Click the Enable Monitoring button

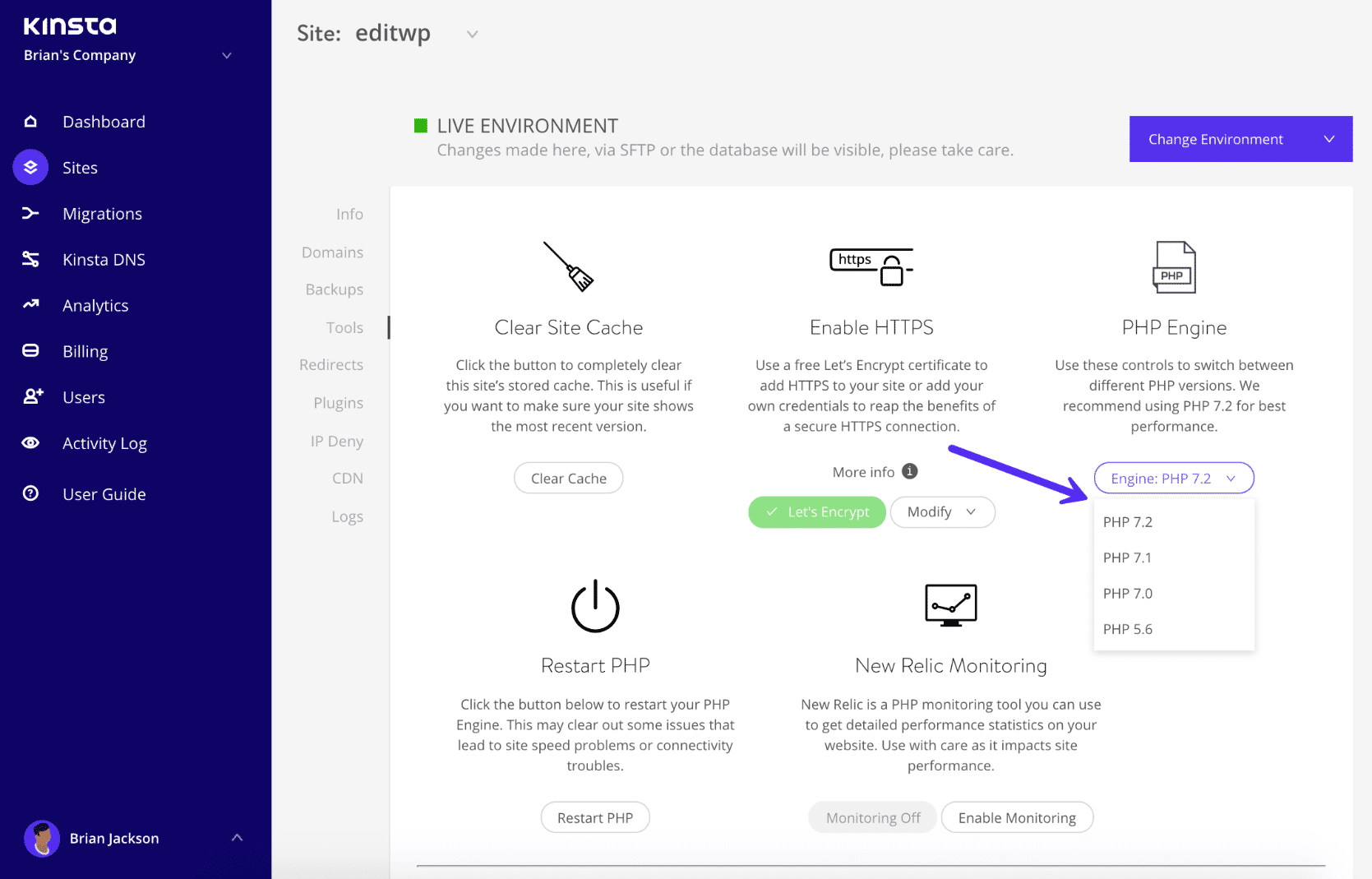(x=1017, y=817)
